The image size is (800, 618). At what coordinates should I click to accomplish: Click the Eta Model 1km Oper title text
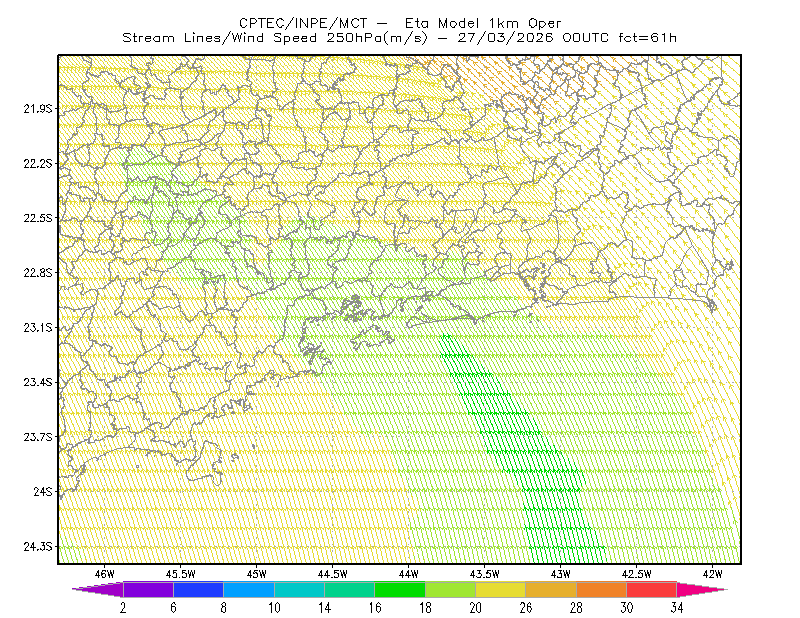[x=483, y=23]
